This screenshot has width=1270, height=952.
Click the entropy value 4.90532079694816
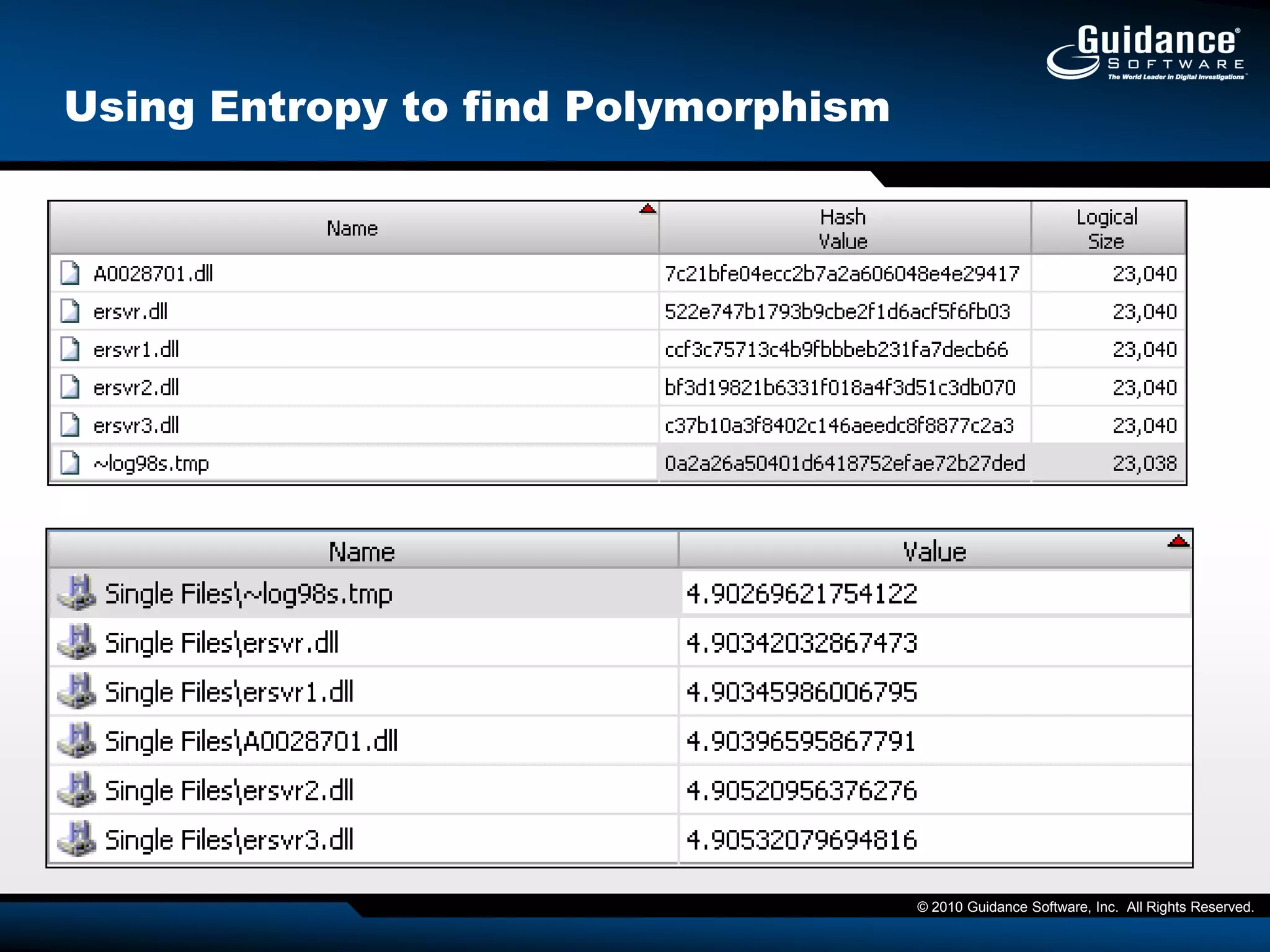coord(801,840)
